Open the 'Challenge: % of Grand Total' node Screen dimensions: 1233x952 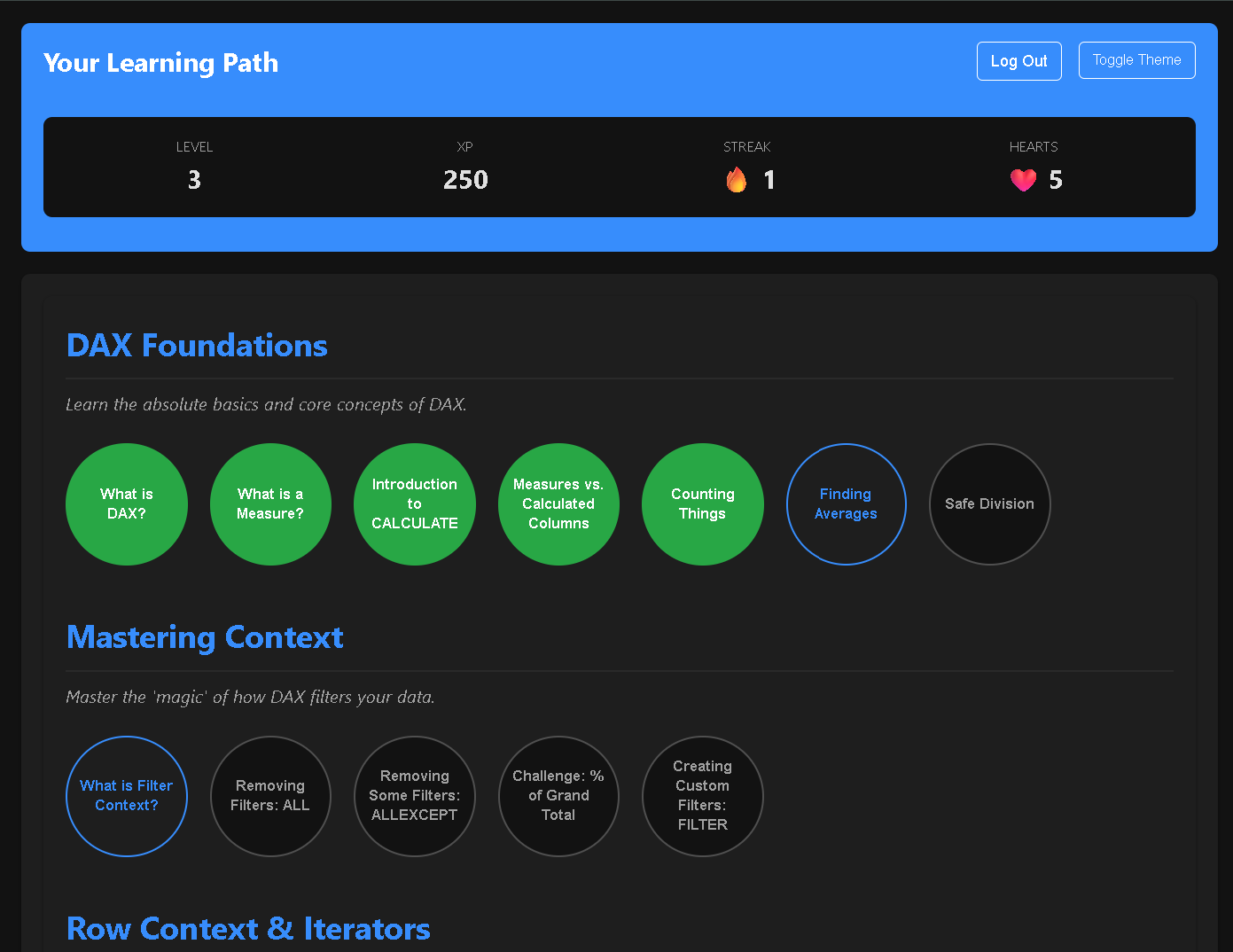point(558,796)
